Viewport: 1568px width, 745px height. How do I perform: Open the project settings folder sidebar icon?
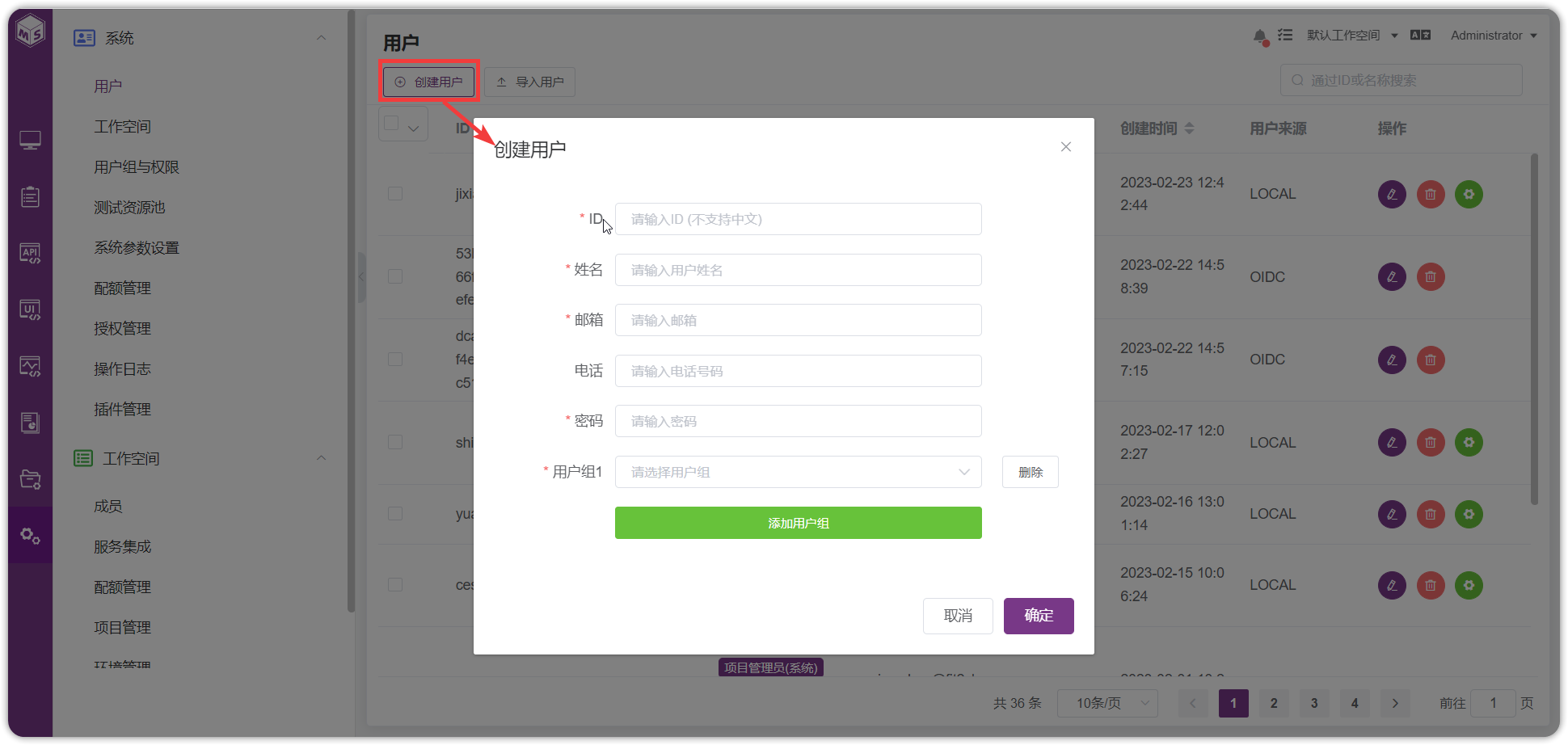click(x=31, y=479)
